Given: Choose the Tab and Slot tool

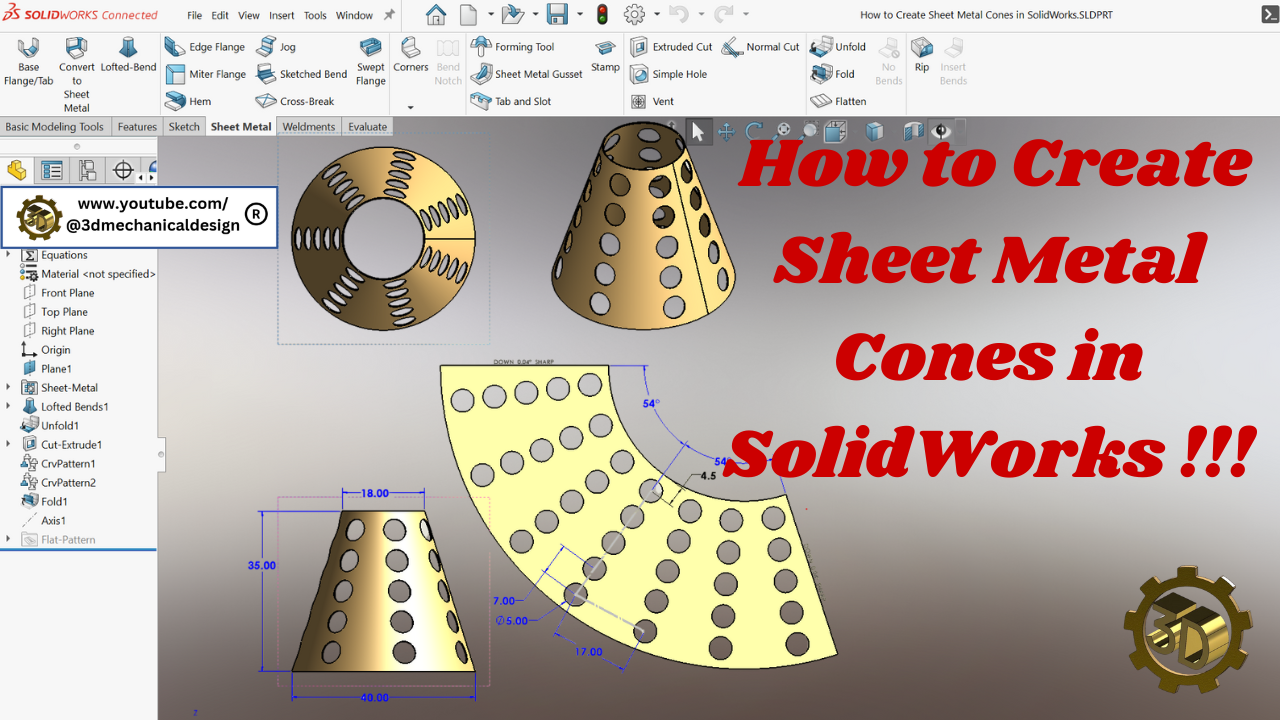Looking at the screenshot, I should point(511,101).
